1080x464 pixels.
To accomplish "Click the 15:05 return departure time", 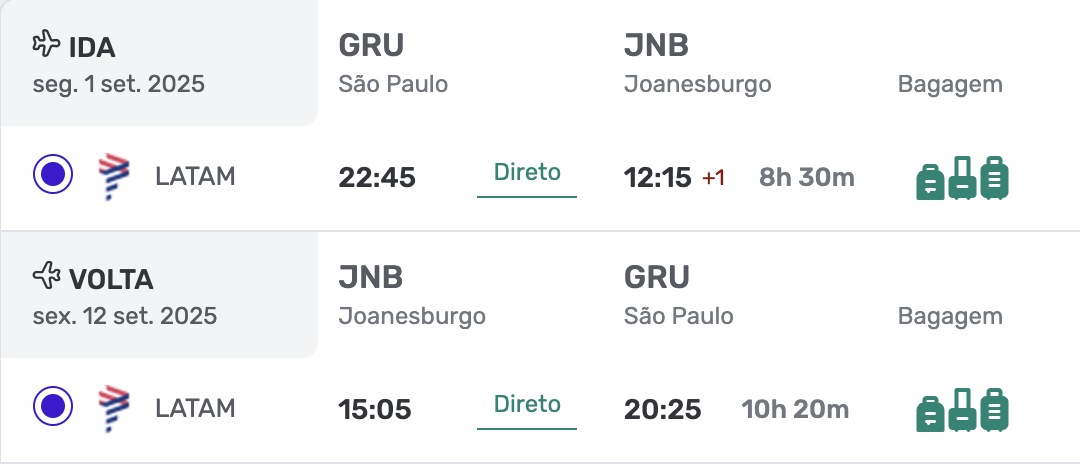I will 375,410.
